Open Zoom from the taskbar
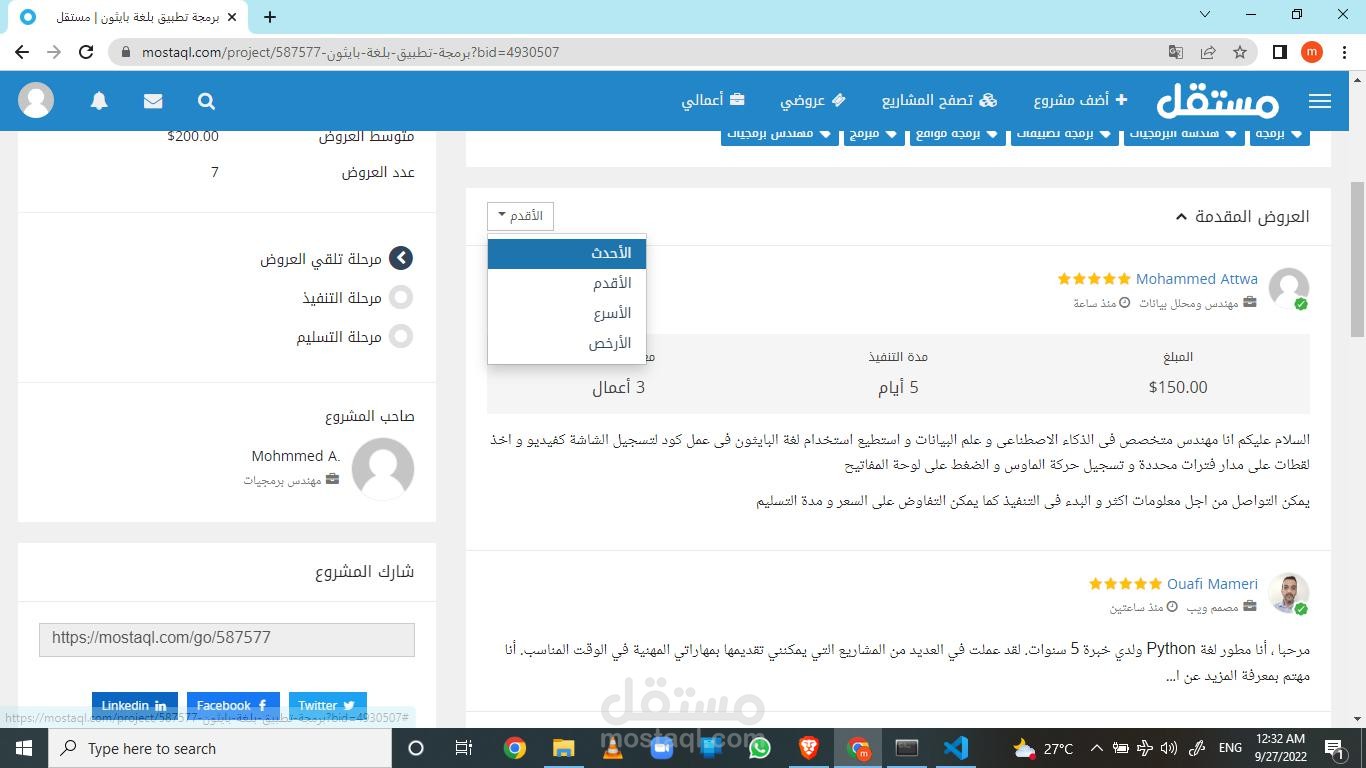The width and height of the screenshot is (1366, 768). (661, 748)
